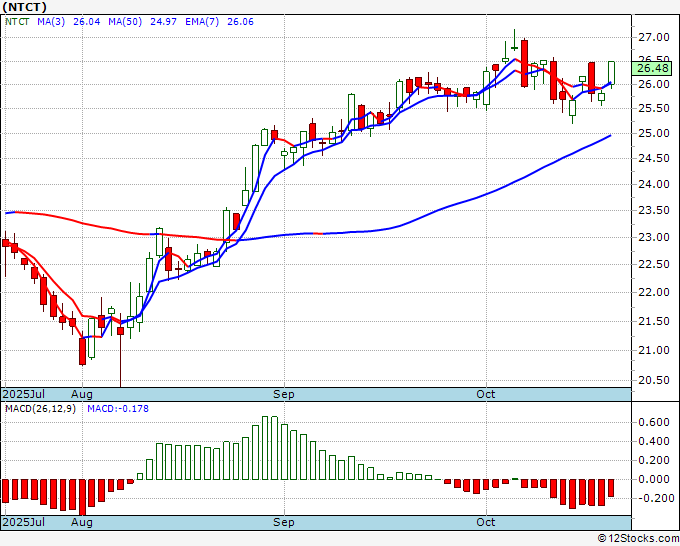Click the MA(3) legend label
The width and height of the screenshot is (680, 546).
[51, 22]
